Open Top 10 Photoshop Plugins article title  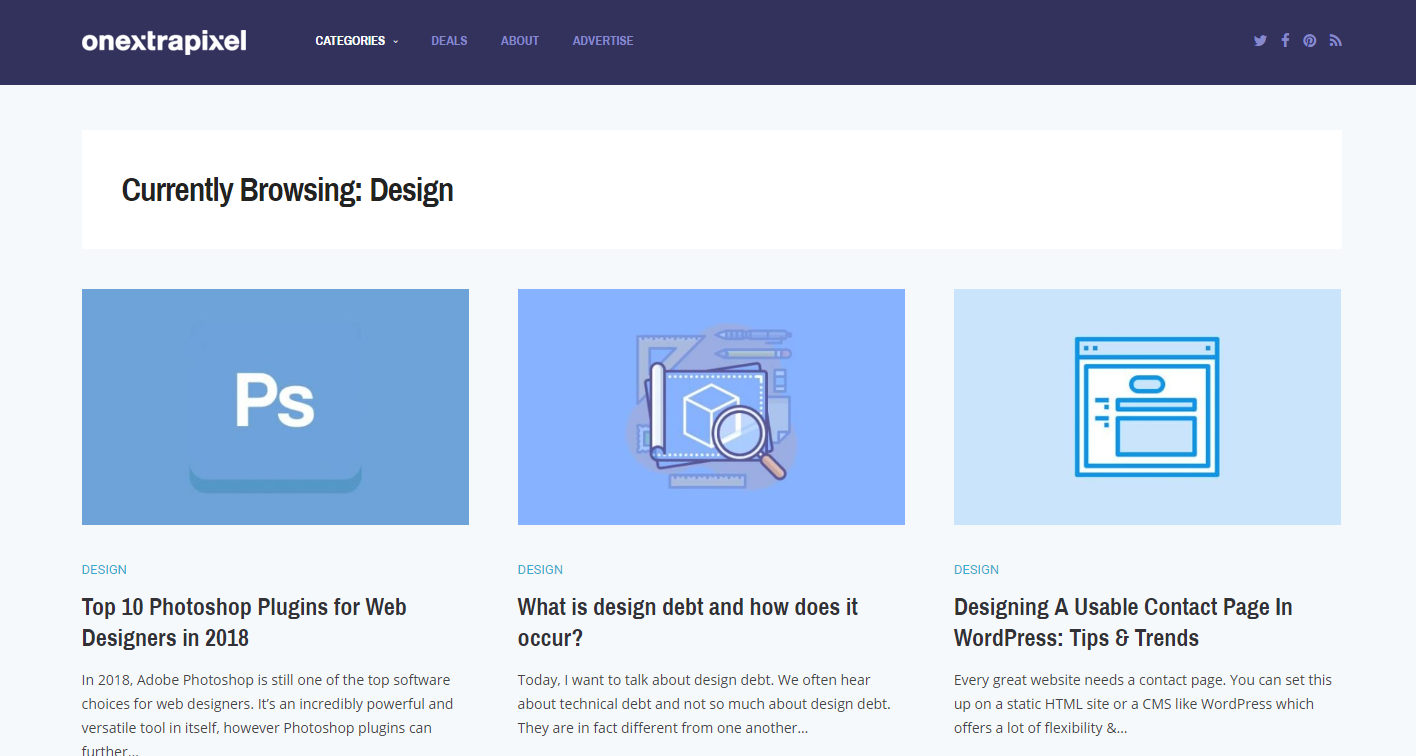244,622
